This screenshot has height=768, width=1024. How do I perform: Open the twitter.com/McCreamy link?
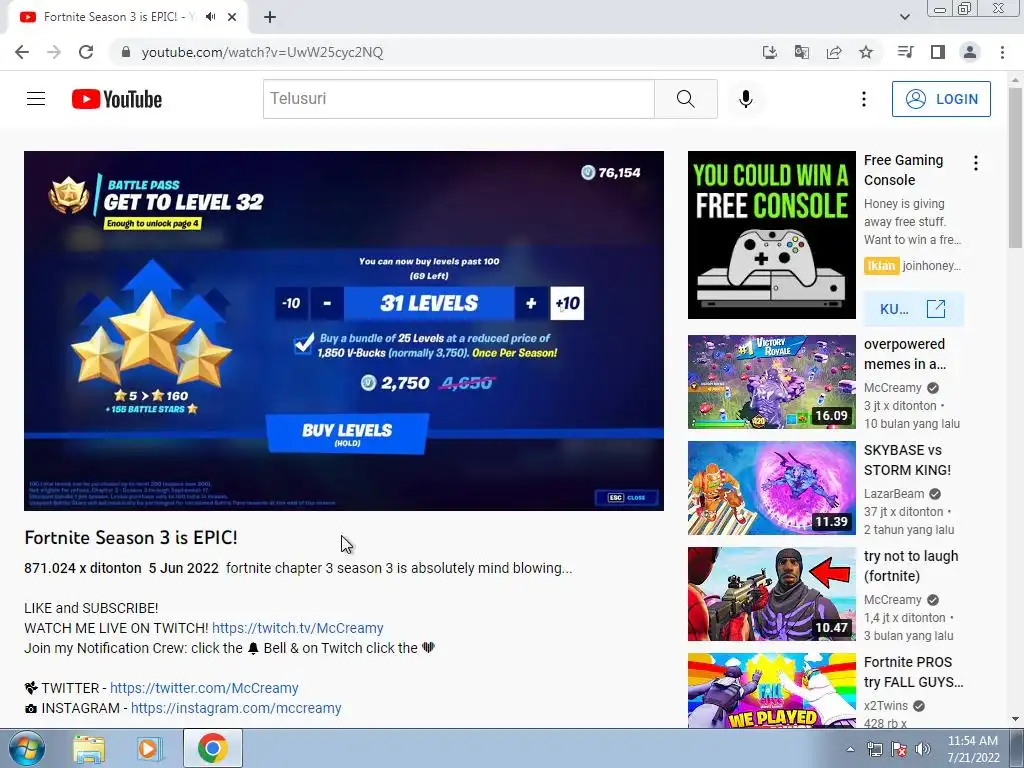pos(204,688)
